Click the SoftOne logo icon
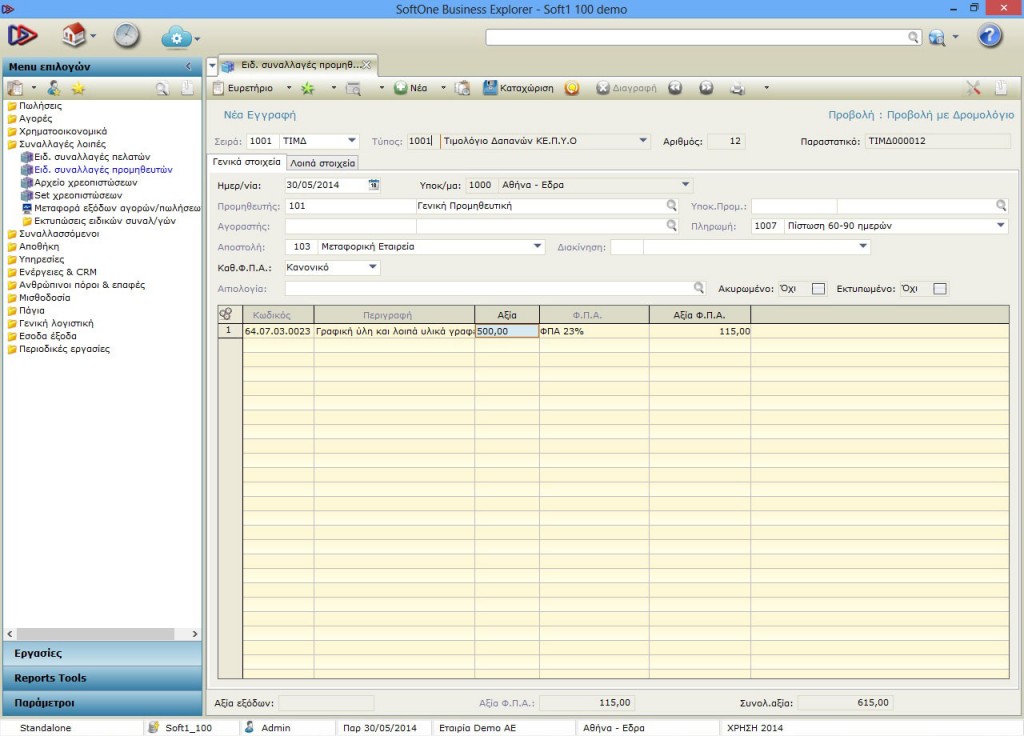 (23, 35)
